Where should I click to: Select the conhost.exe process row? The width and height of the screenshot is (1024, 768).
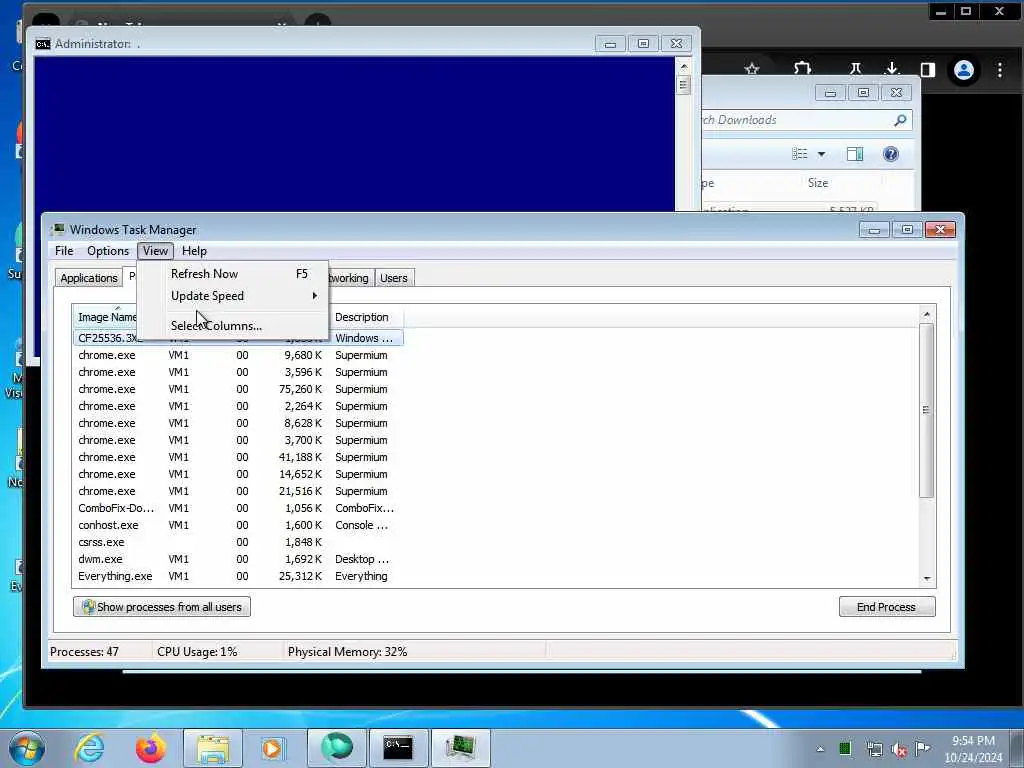pyautogui.click(x=238, y=525)
